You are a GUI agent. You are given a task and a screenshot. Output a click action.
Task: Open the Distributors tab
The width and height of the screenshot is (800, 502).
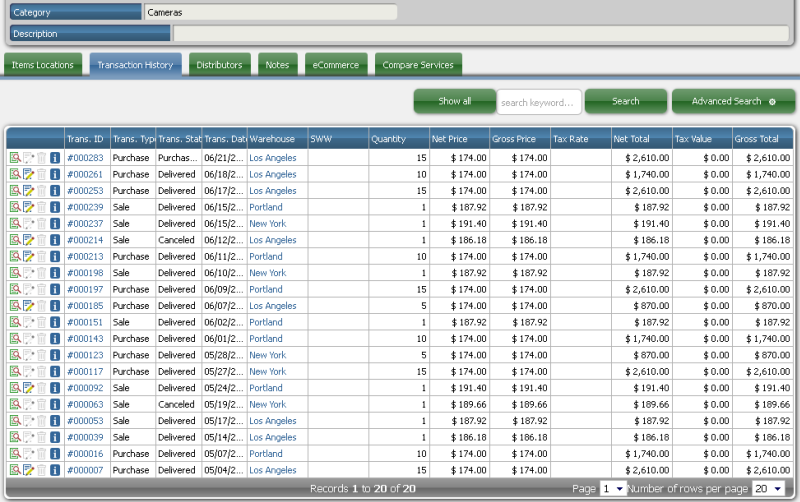pos(219,65)
